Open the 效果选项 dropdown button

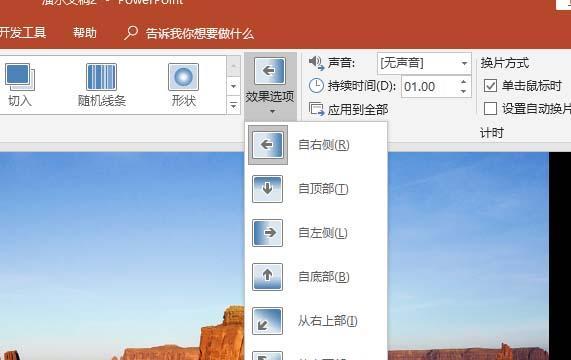click(270, 86)
